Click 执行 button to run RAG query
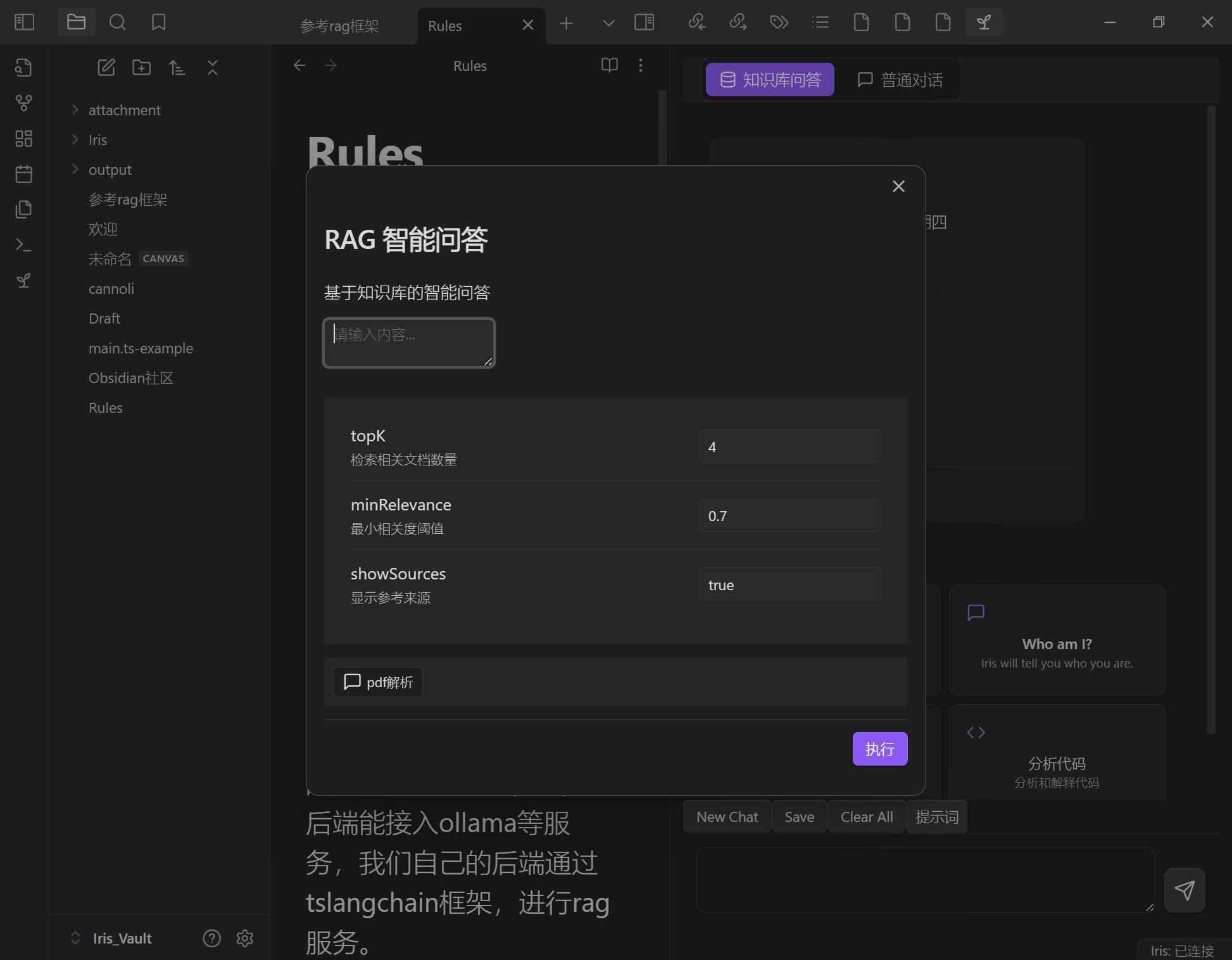This screenshot has height=960, width=1232. (880, 749)
